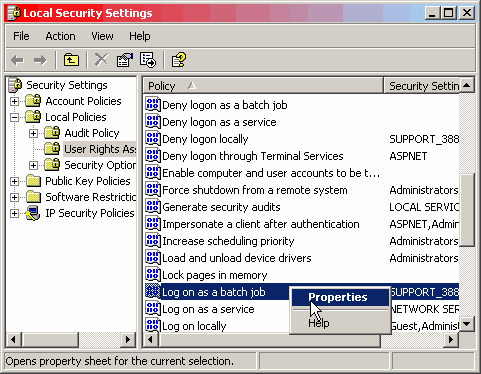The image size is (481, 374).
Task: Expand the Public Key Policies node
Action: pos(14,181)
